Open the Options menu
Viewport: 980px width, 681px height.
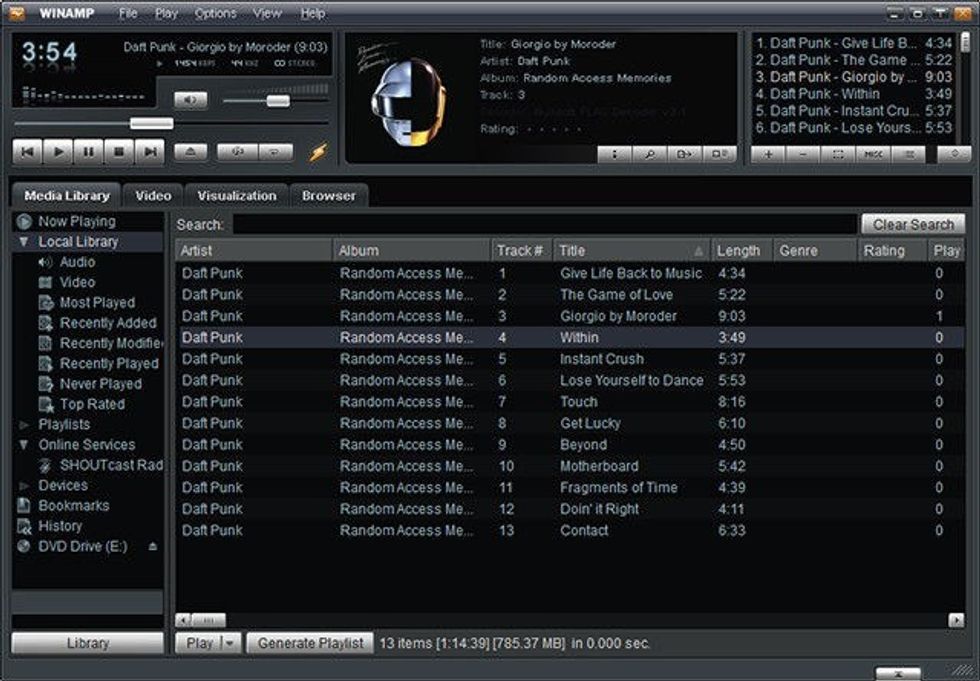coord(215,13)
